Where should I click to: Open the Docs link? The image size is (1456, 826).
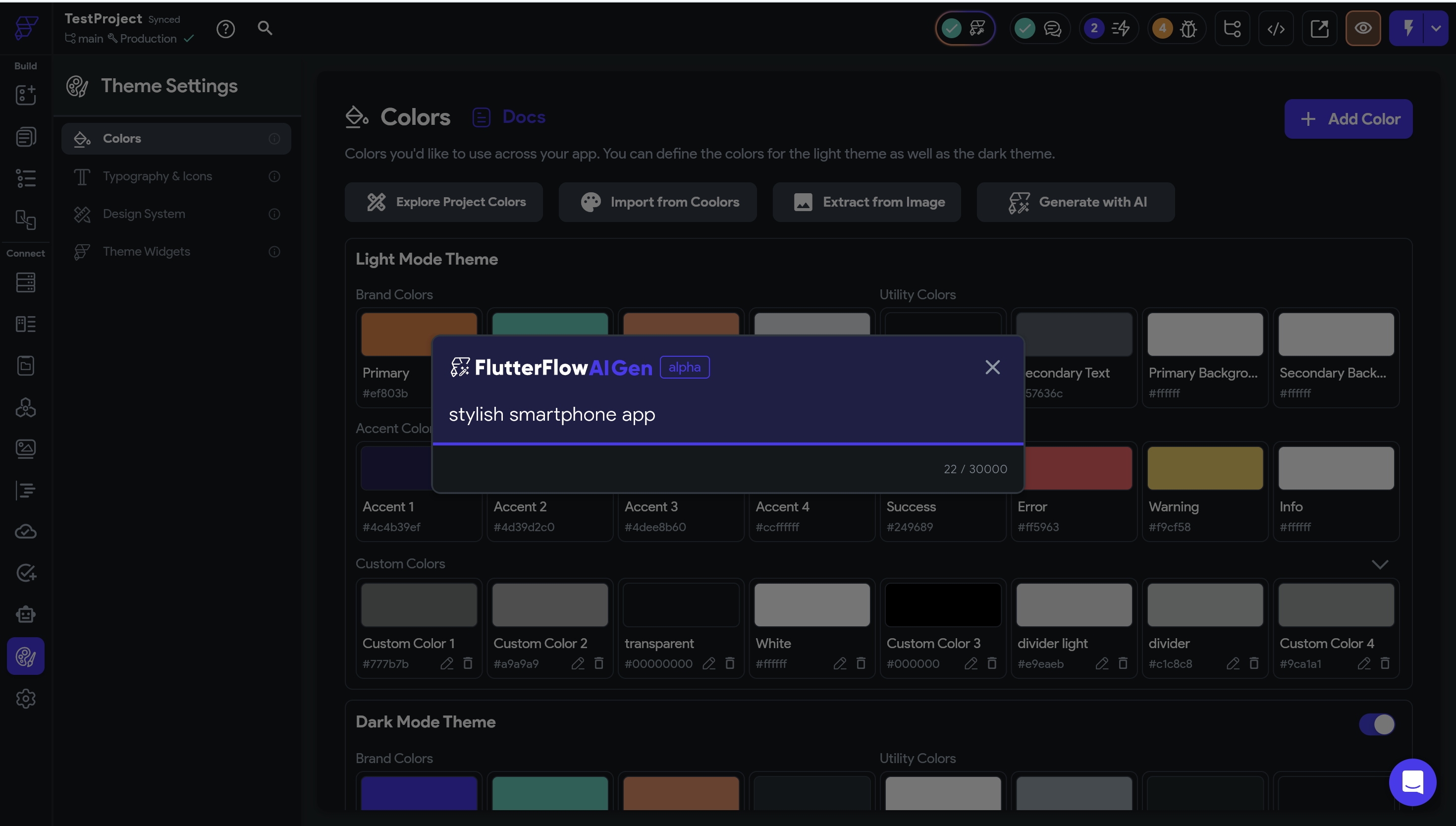point(523,117)
